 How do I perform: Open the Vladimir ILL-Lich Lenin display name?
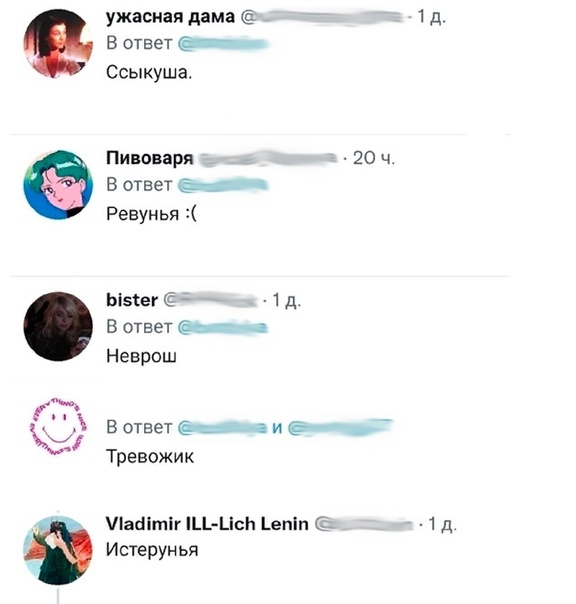point(207,524)
